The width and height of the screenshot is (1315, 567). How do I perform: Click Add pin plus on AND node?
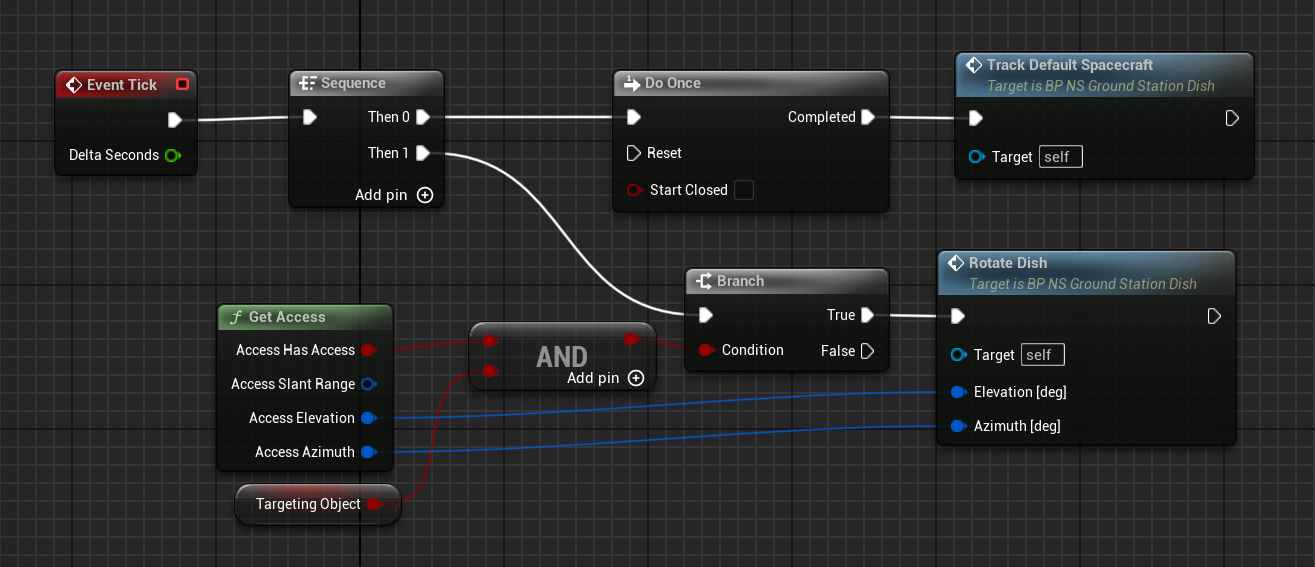635,378
